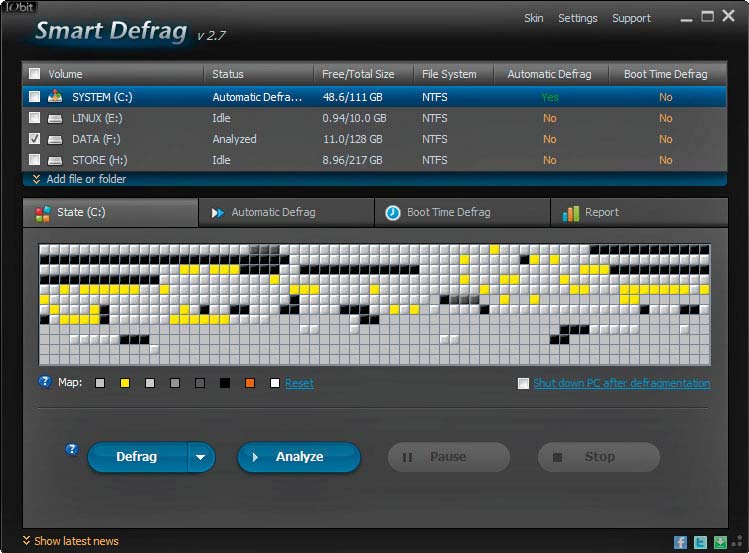
Task: Check the STORE (H:) volume checkbox
Action: [34, 160]
